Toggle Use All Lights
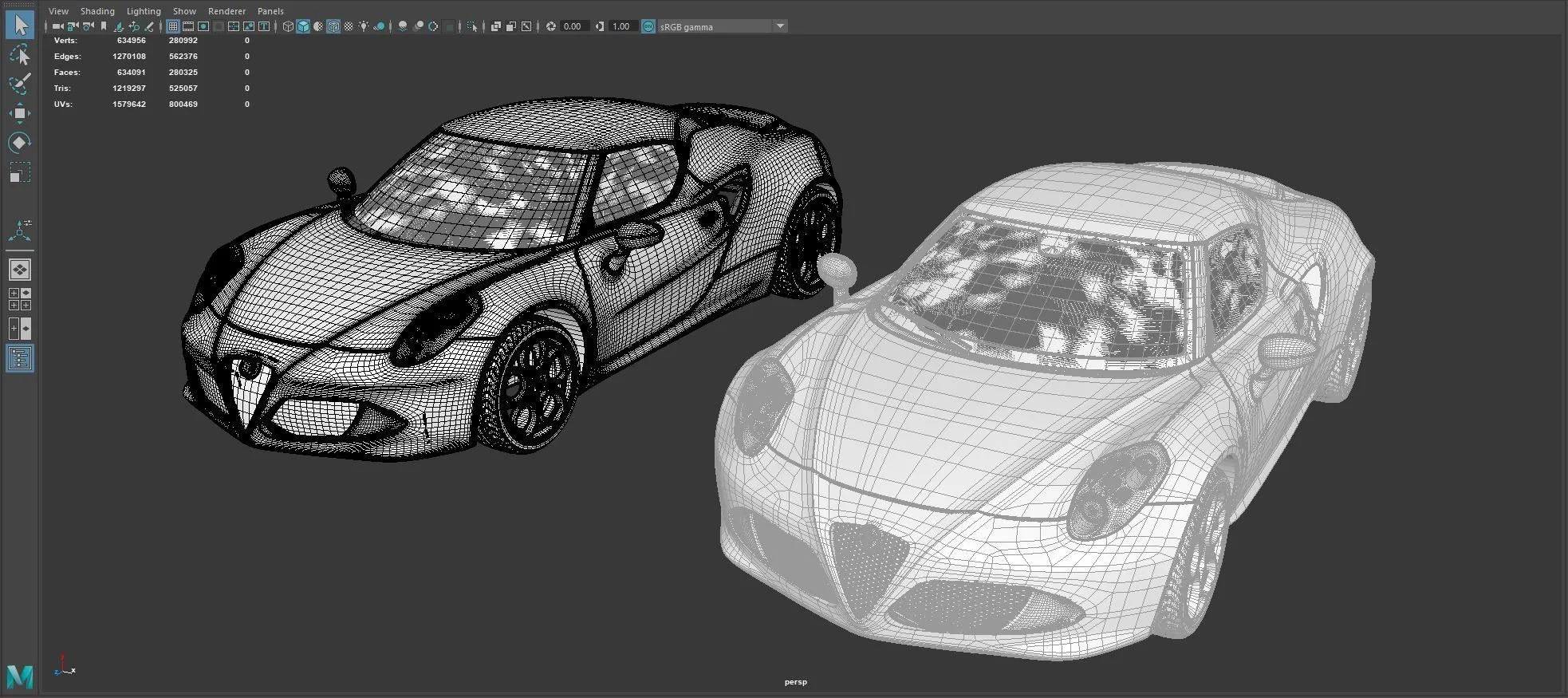The image size is (1568, 698). coord(364,26)
